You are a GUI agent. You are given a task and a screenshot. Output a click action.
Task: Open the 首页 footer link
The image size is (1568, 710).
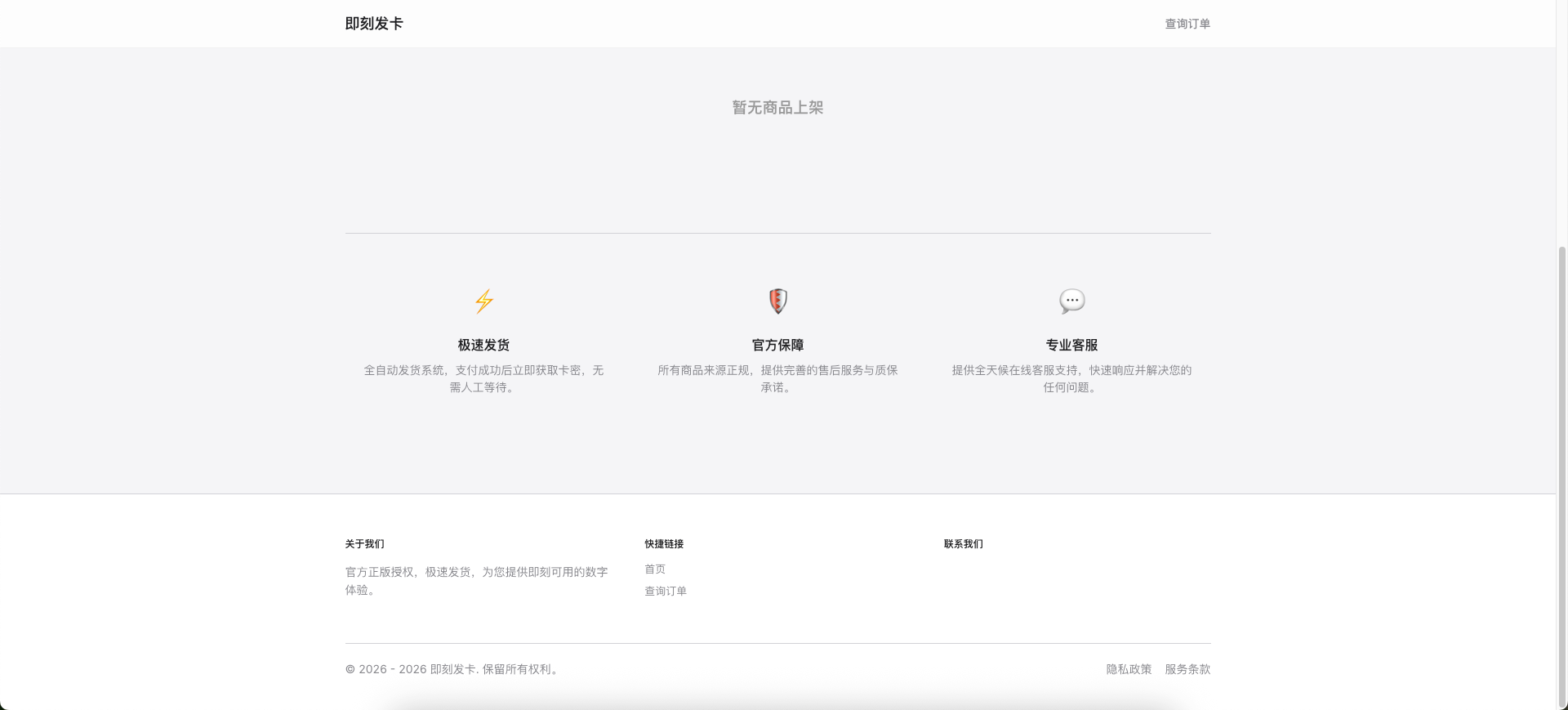click(x=655, y=569)
